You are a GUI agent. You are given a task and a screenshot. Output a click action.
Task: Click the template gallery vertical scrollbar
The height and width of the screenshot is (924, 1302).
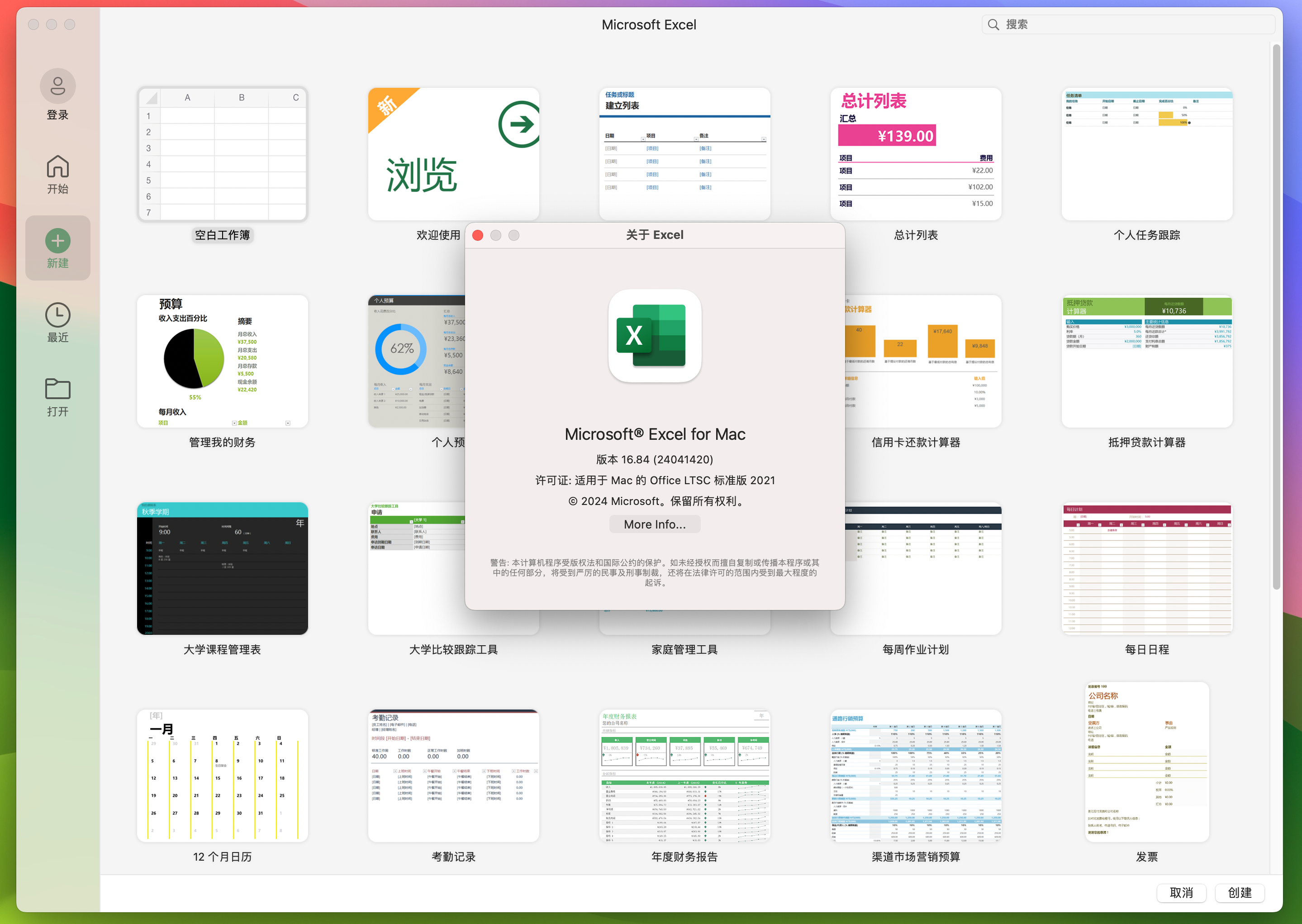(1276, 317)
